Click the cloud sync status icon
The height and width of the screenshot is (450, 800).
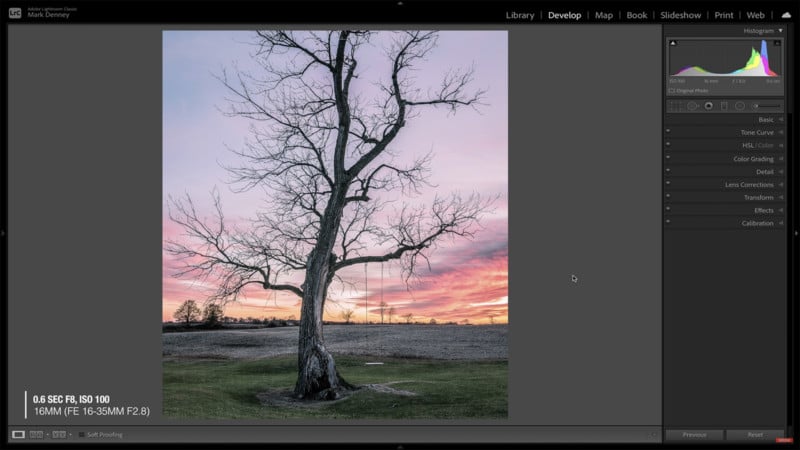[x=785, y=15]
